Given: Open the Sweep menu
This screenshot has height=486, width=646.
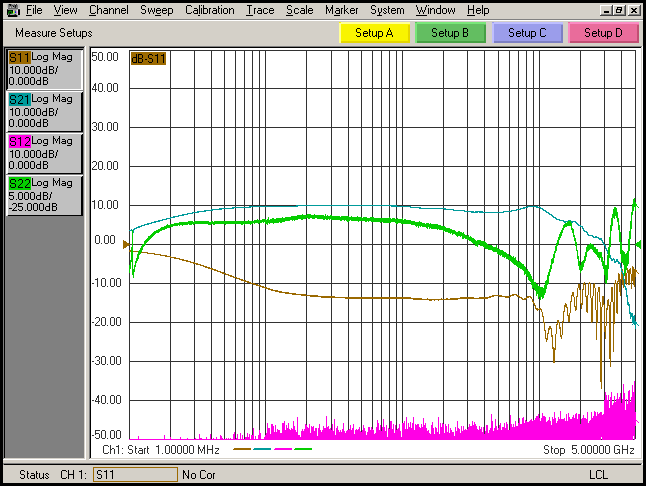Looking at the screenshot, I should click(x=157, y=10).
